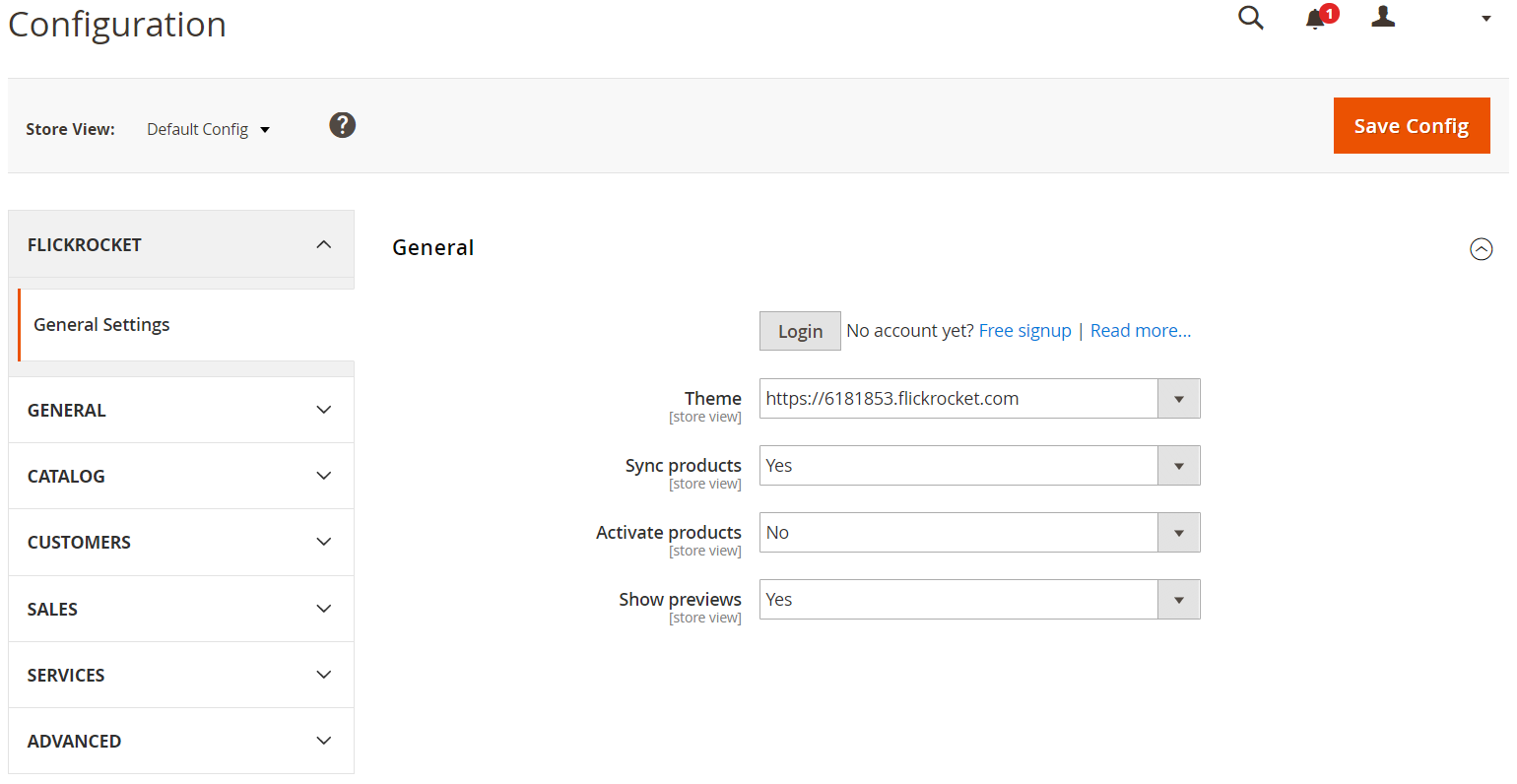The height and width of the screenshot is (784, 1517).
Task: Follow the Free signup link
Action: [1024, 331]
